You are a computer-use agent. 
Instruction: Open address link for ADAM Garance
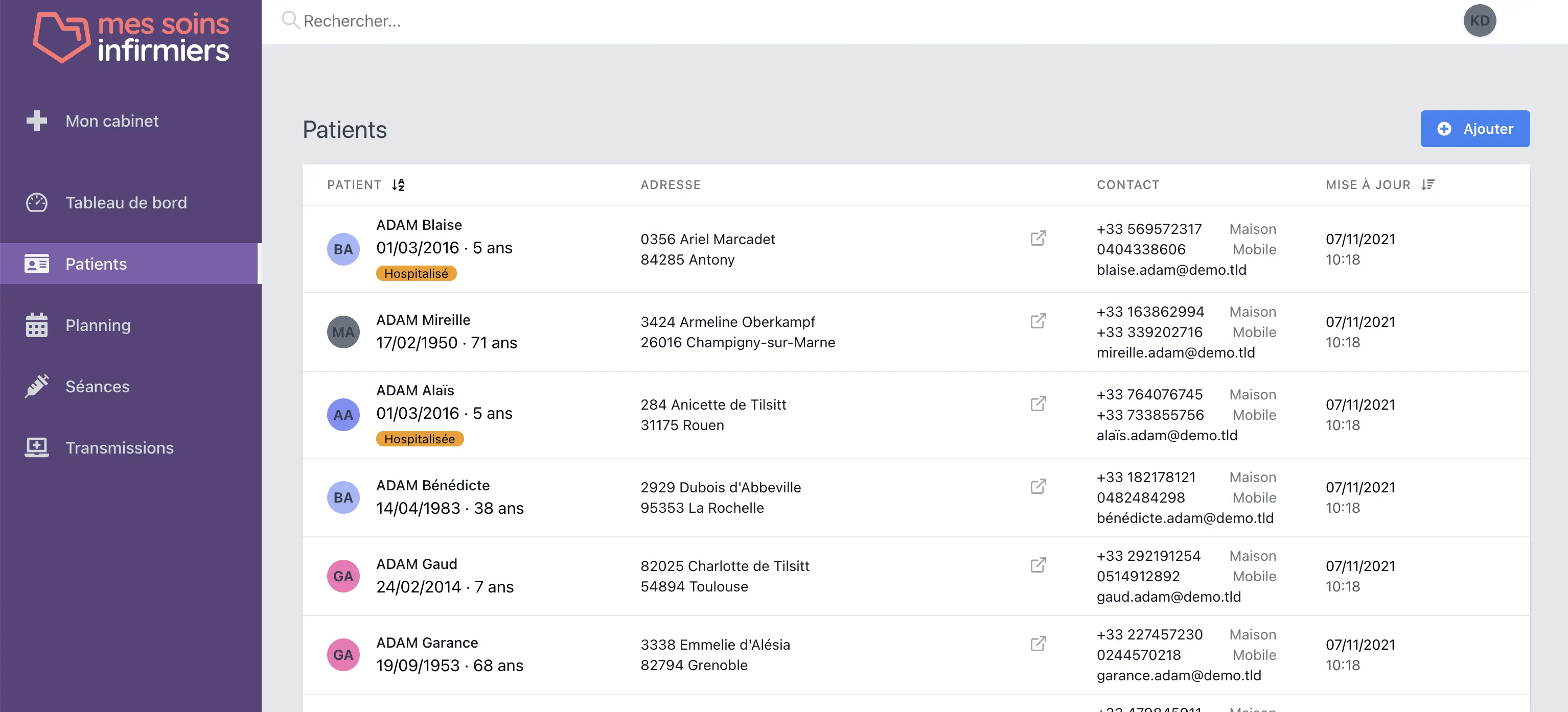(1038, 643)
